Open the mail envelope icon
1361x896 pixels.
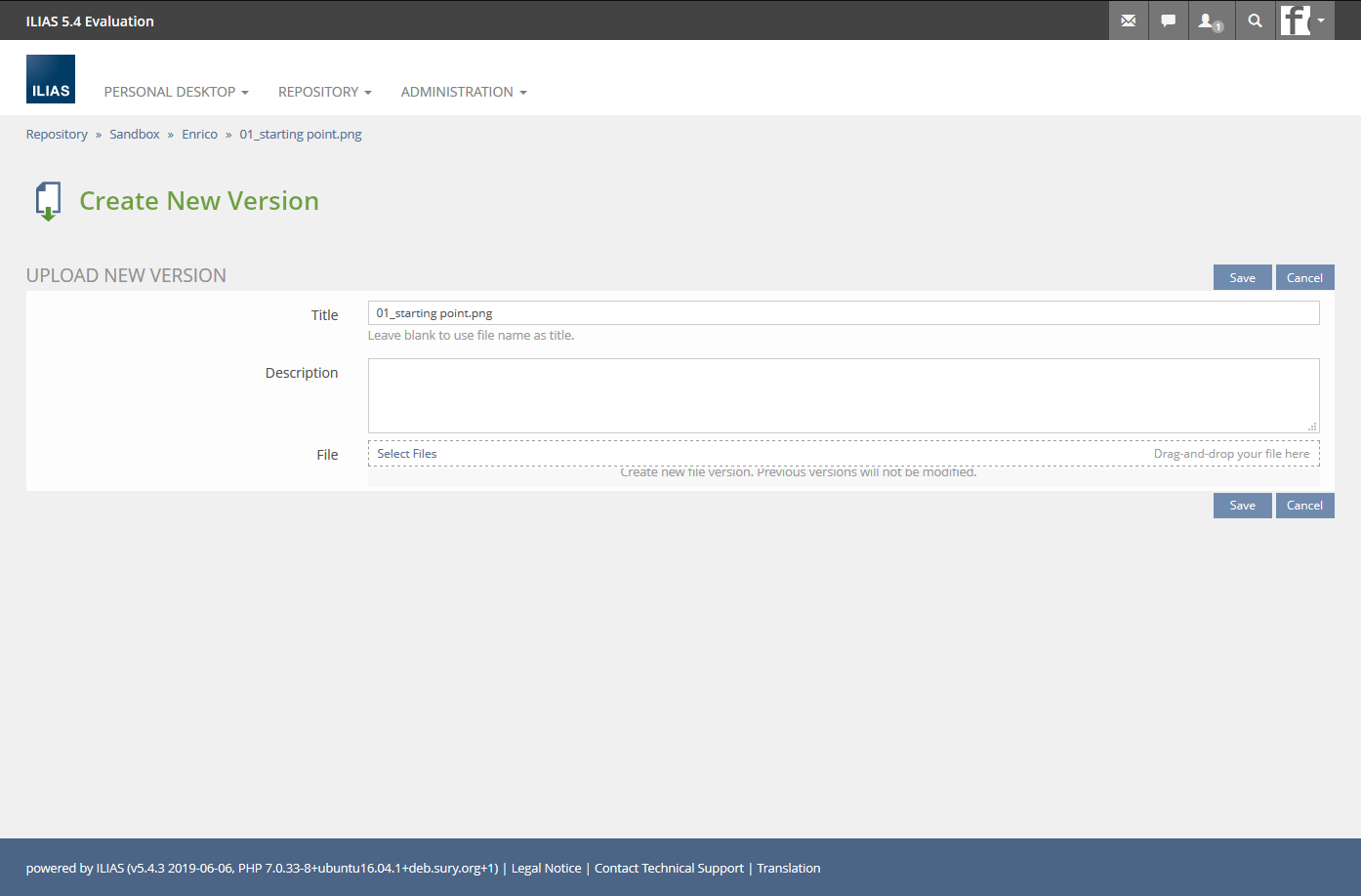[1128, 20]
